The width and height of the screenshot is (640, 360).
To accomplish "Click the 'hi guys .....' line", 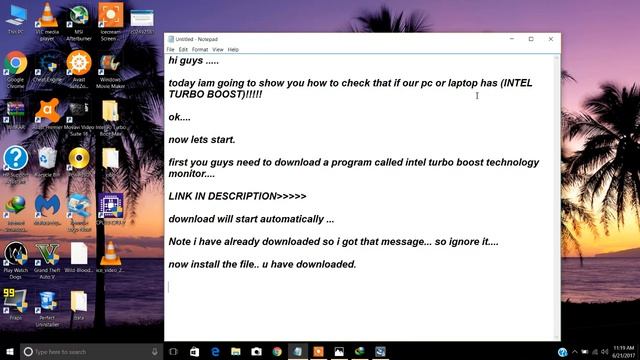I will click(x=193, y=60).
